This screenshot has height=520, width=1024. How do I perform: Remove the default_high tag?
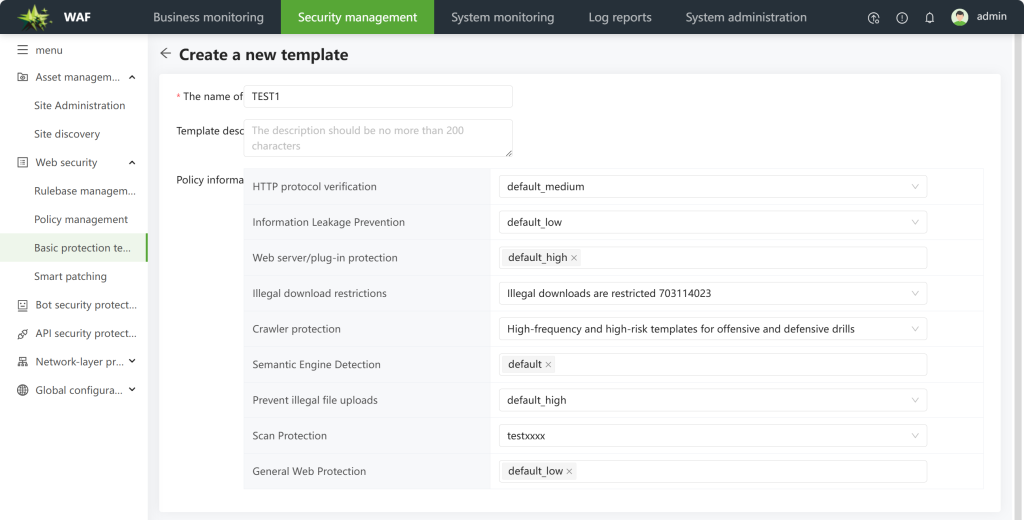click(x=574, y=258)
